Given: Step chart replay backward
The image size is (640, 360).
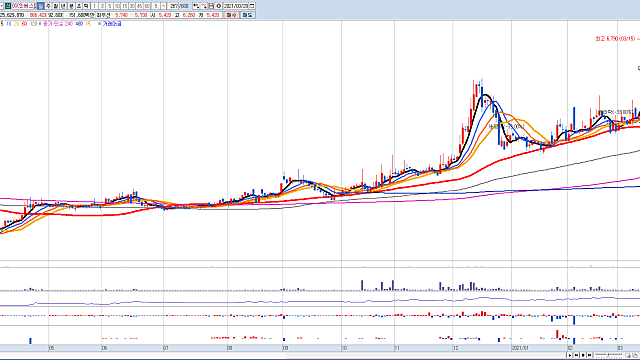Looking at the screenshot, I should click(x=576, y=356).
